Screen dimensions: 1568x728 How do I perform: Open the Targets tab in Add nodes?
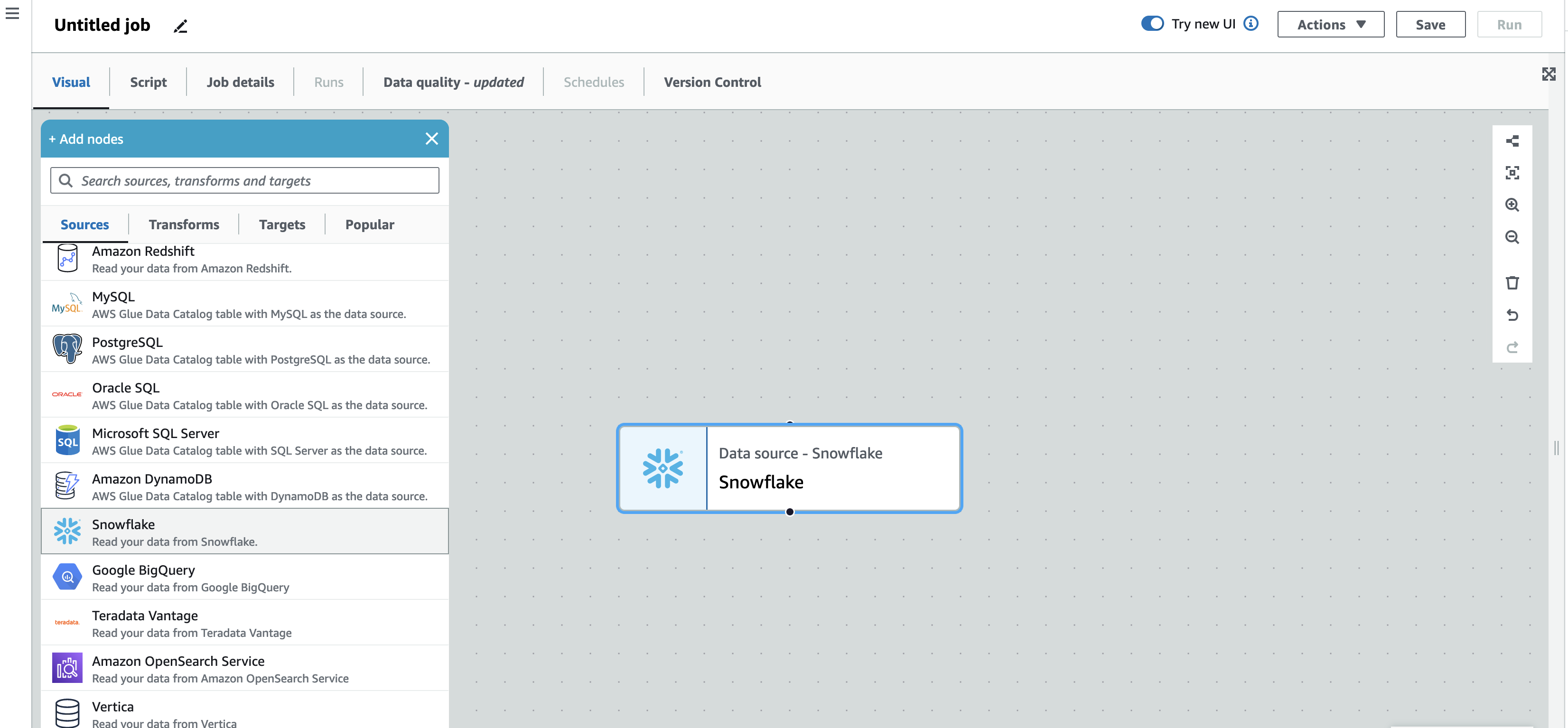coord(282,224)
